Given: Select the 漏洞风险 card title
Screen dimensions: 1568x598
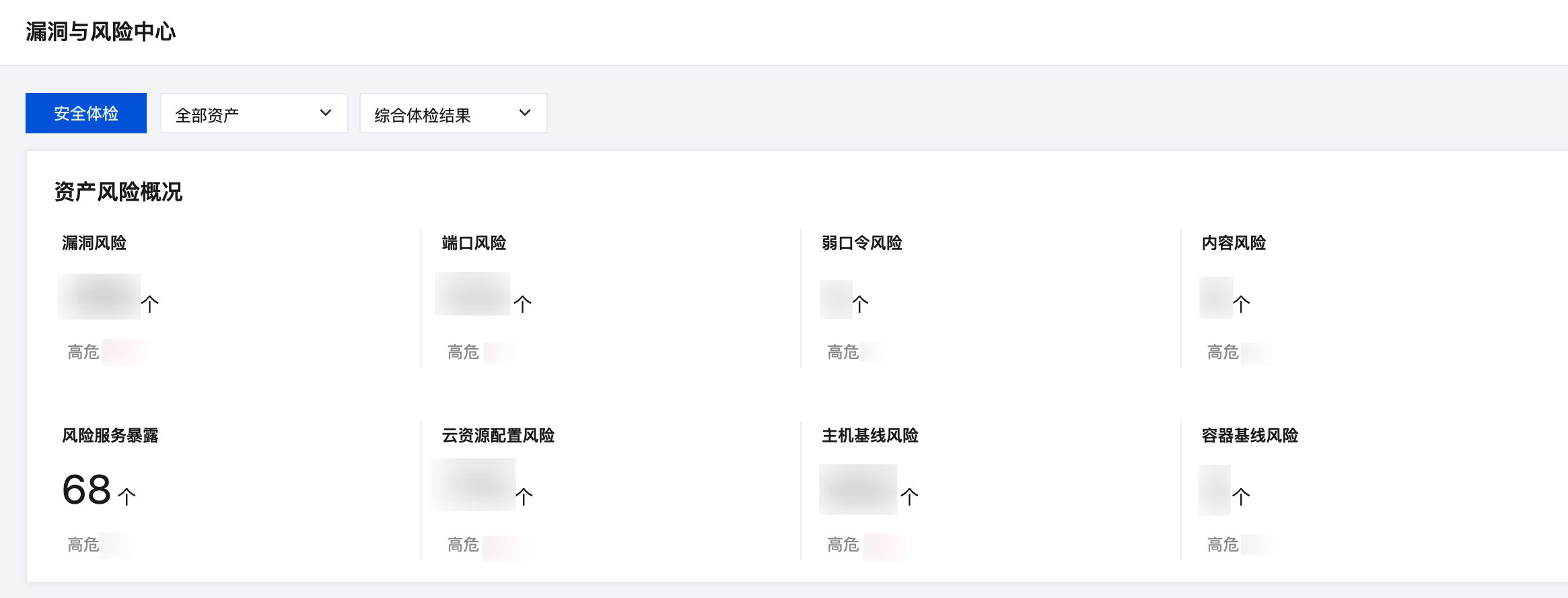Looking at the screenshot, I should click(x=94, y=243).
